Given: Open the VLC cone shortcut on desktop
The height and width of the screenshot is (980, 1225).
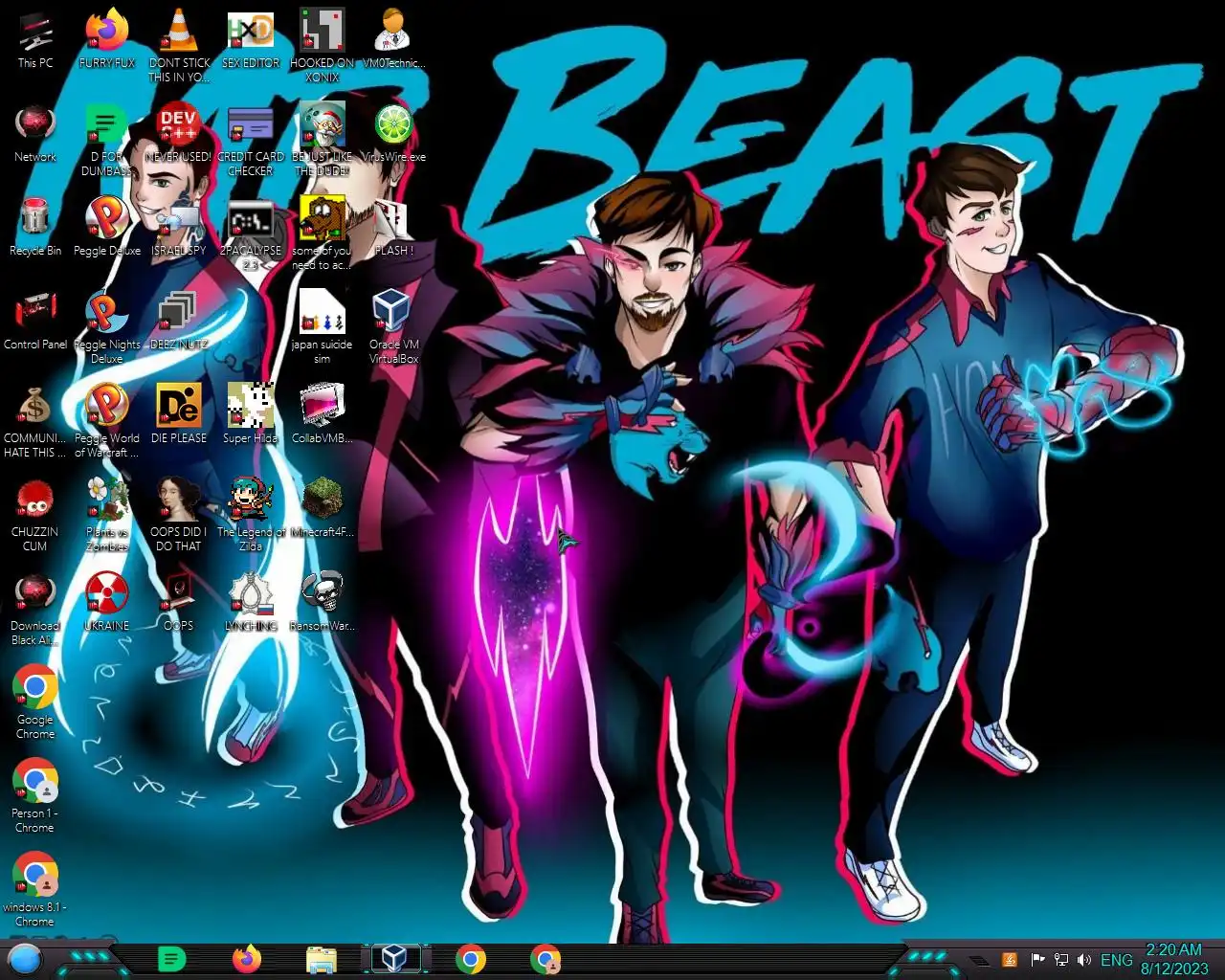Looking at the screenshot, I should point(179,45).
